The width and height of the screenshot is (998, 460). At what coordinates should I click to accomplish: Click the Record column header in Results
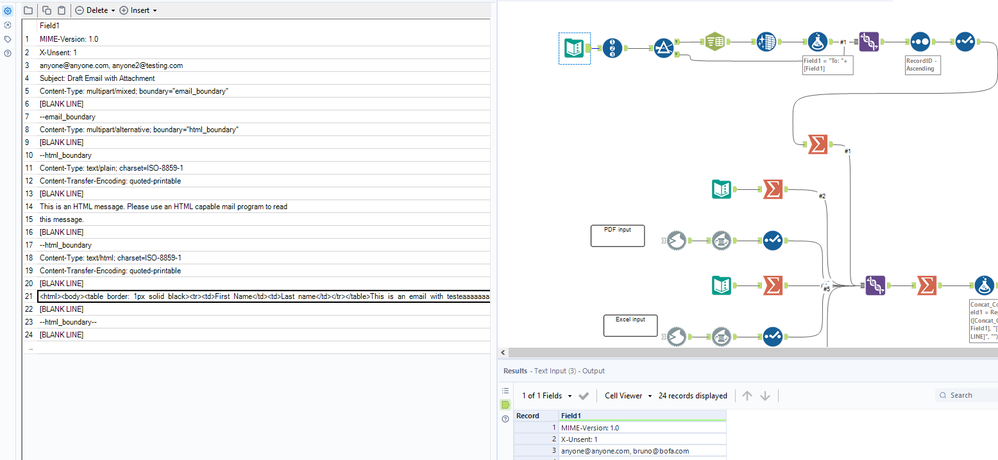[x=537, y=415]
